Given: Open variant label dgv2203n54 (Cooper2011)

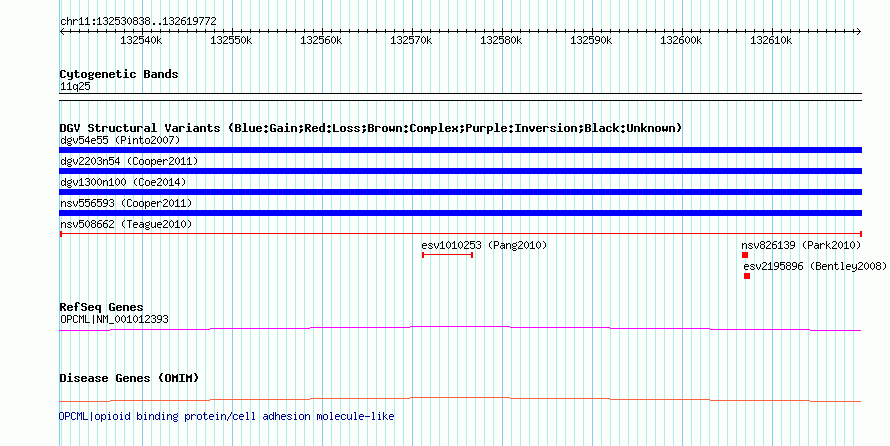Looking at the screenshot, I should pyautogui.click(x=129, y=161).
